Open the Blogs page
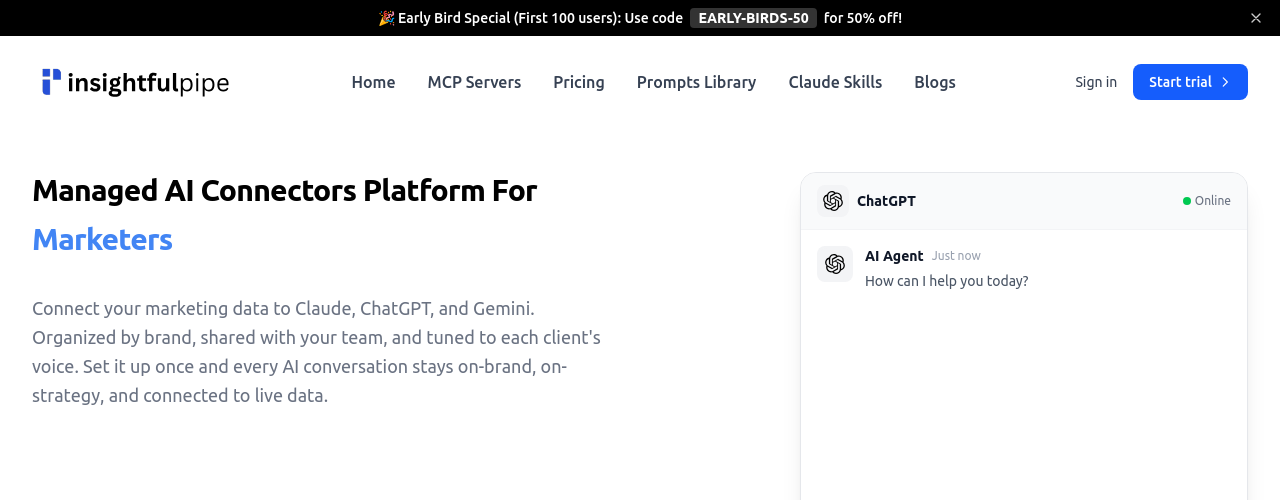Screen dimensions: 1280x500 pyautogui.click(x=935, y=82)
